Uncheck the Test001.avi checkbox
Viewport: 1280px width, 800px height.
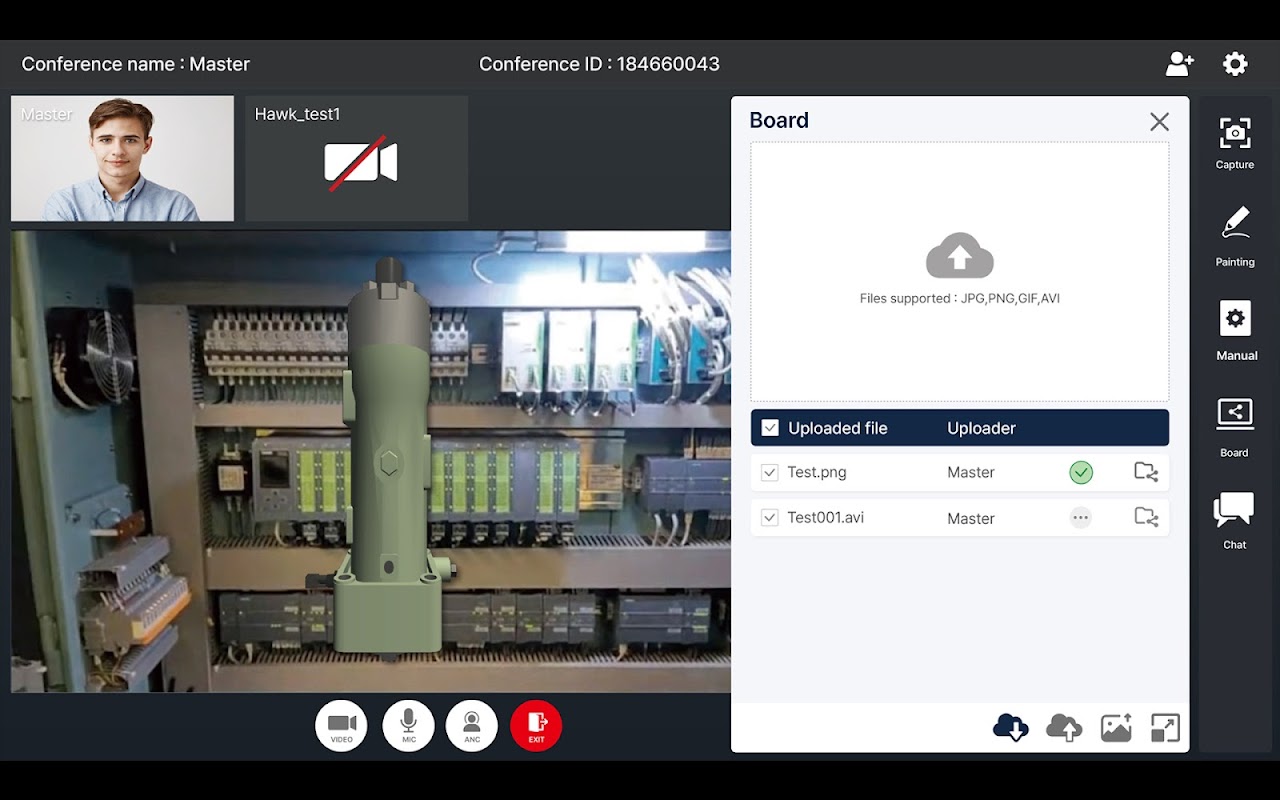click(769, 518)
